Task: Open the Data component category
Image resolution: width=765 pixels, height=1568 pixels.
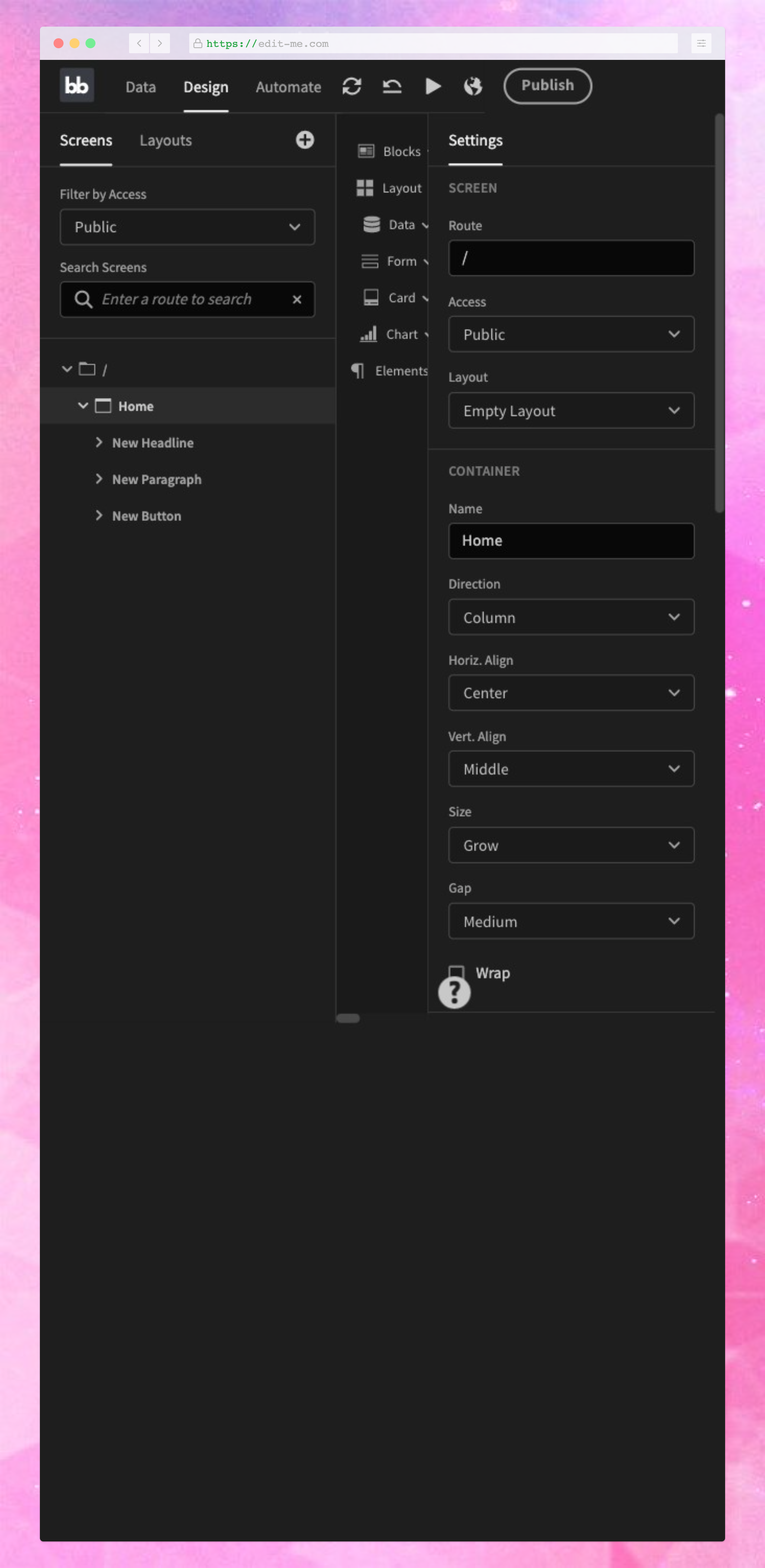Action: click(x=395, y=225)
